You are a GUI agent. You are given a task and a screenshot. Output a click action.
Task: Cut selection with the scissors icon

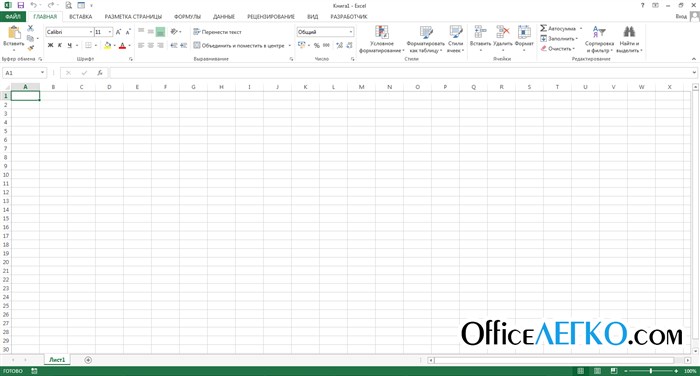pyautogui.click(x=30, y=28)
